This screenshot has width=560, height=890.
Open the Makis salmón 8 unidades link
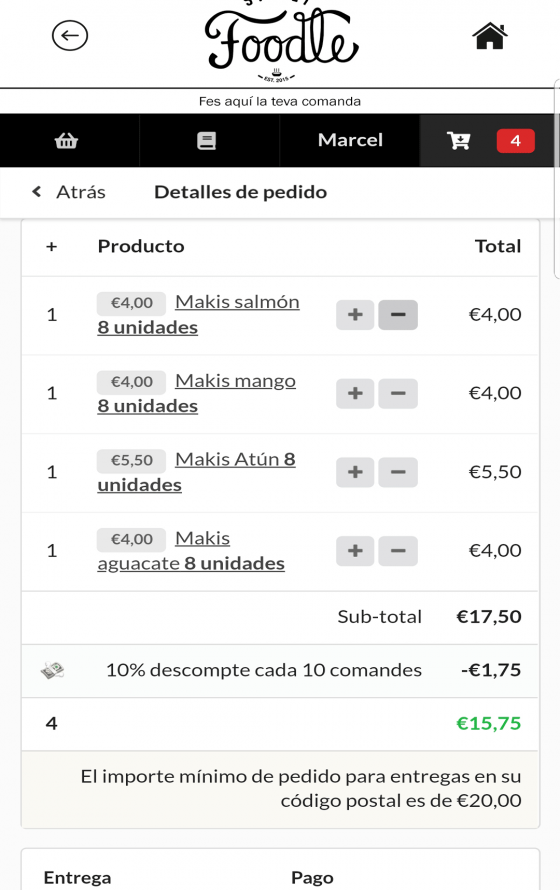coord(199,314)
